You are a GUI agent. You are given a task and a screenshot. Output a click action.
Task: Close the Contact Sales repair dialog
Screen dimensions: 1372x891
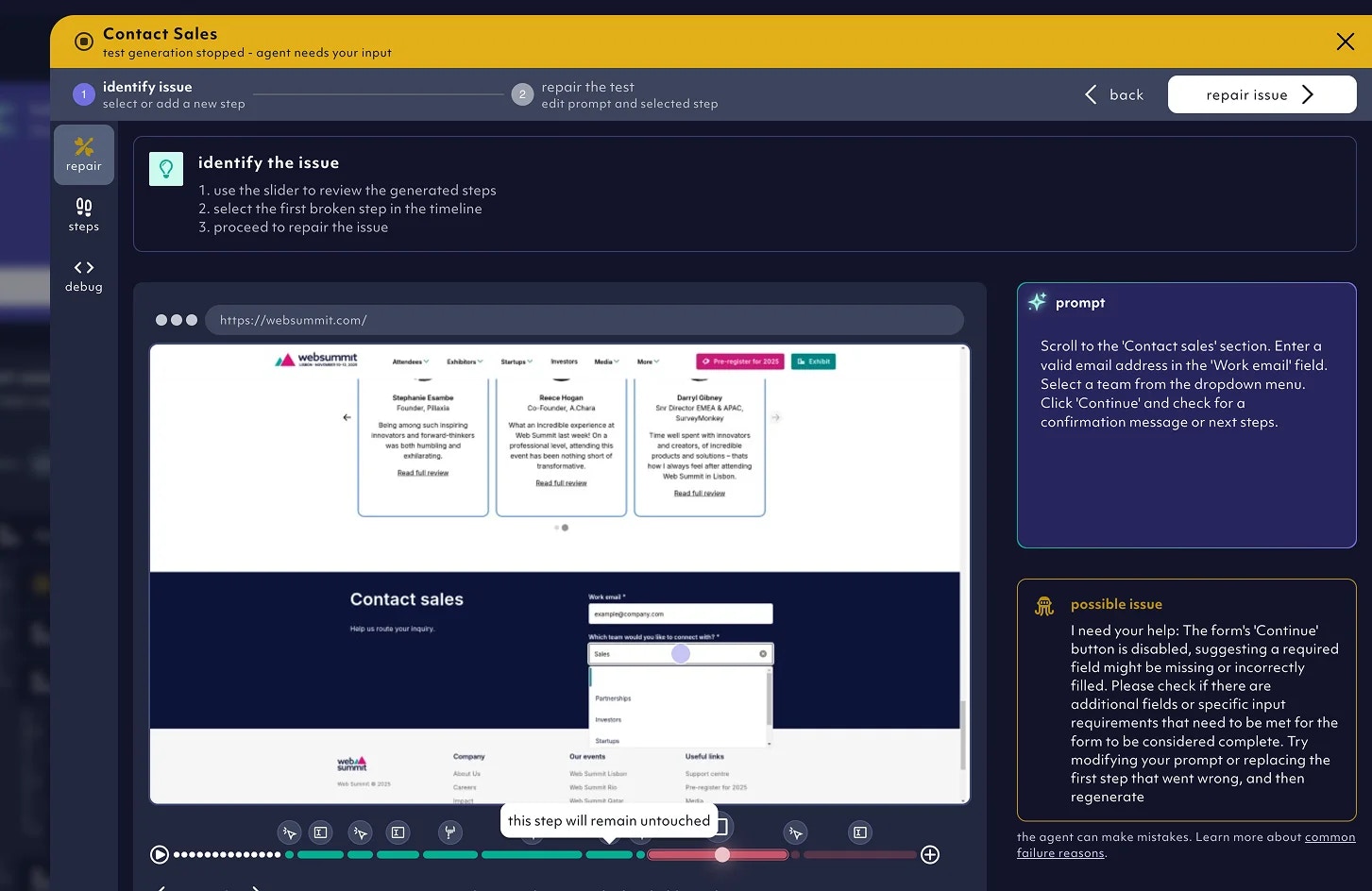(1345, 42)
